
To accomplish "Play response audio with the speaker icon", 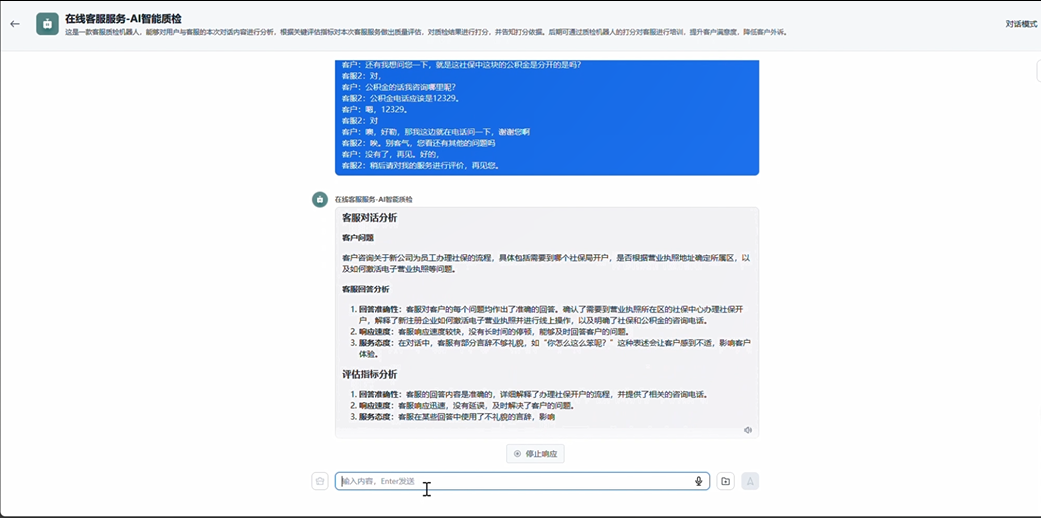I will (x=748, y=430).
